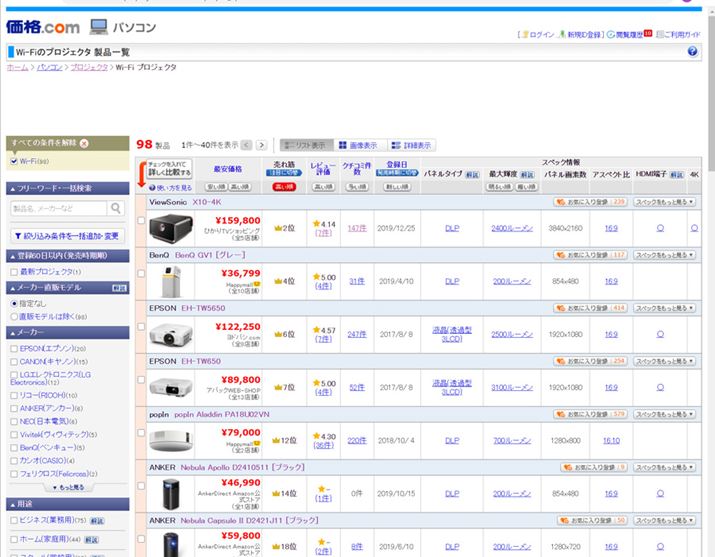Switch to image view (画像表示)

coord(357,145)
